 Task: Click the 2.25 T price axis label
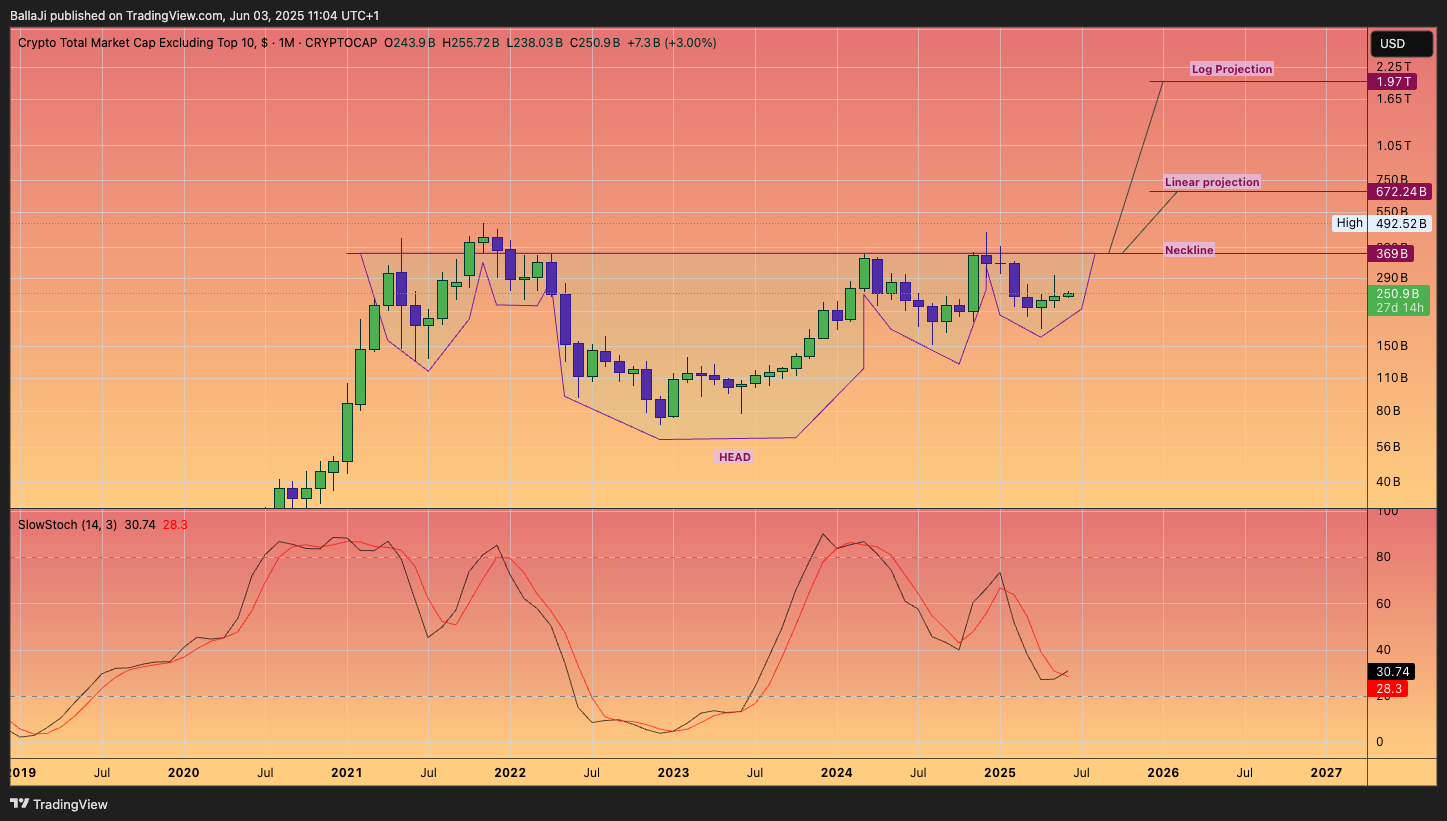1393,67
